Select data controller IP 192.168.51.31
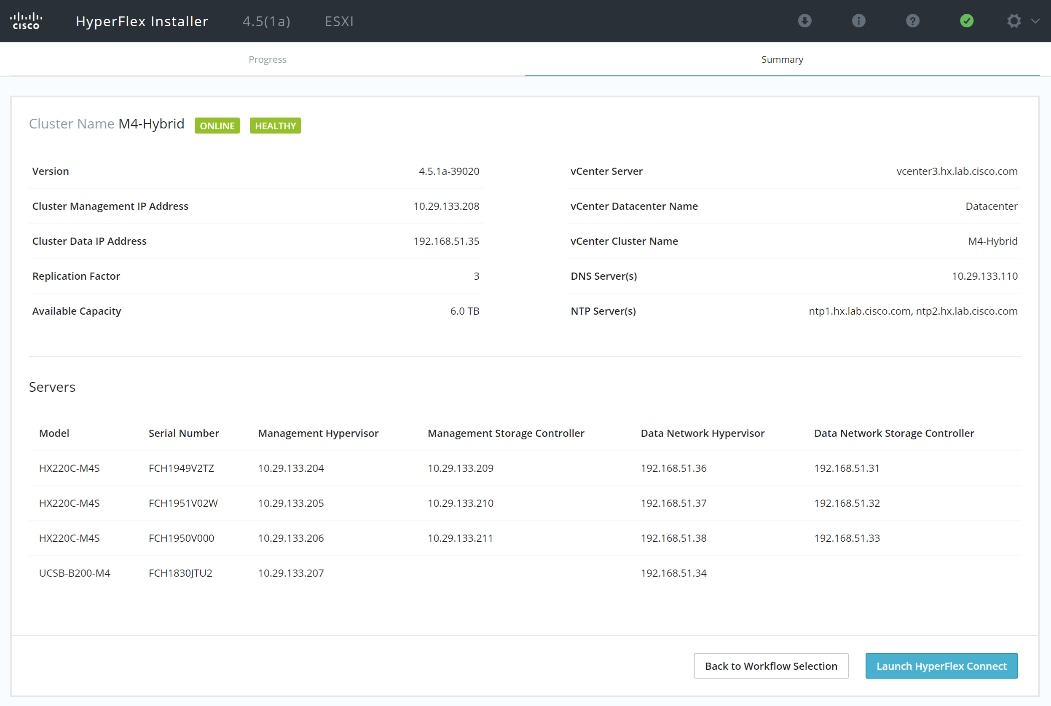 coord(847,468)
